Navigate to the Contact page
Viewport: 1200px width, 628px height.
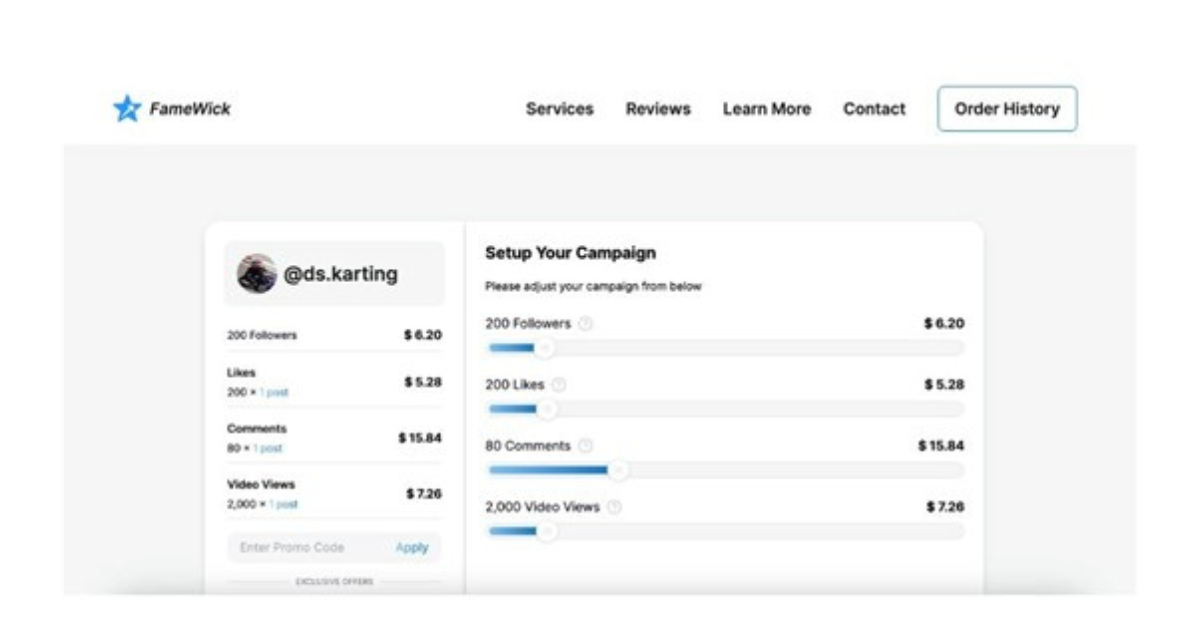click(874, 109)
